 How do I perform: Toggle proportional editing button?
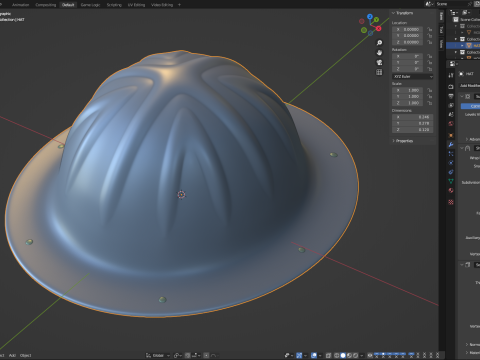click(206, 355)
